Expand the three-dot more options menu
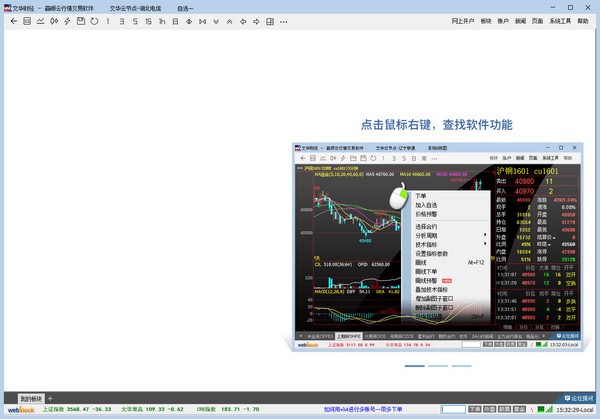 point(284,22)
